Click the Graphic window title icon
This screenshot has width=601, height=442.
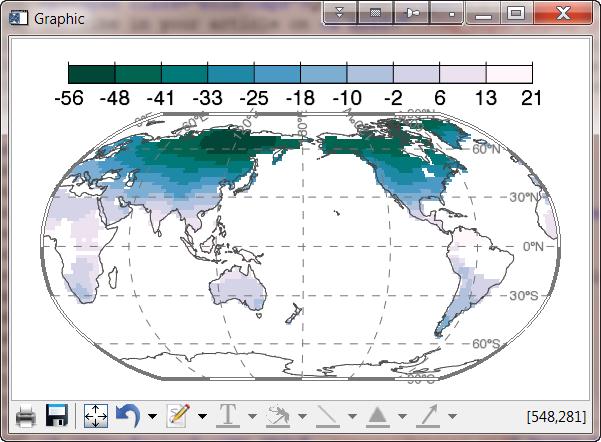click(x=19, y=18)
